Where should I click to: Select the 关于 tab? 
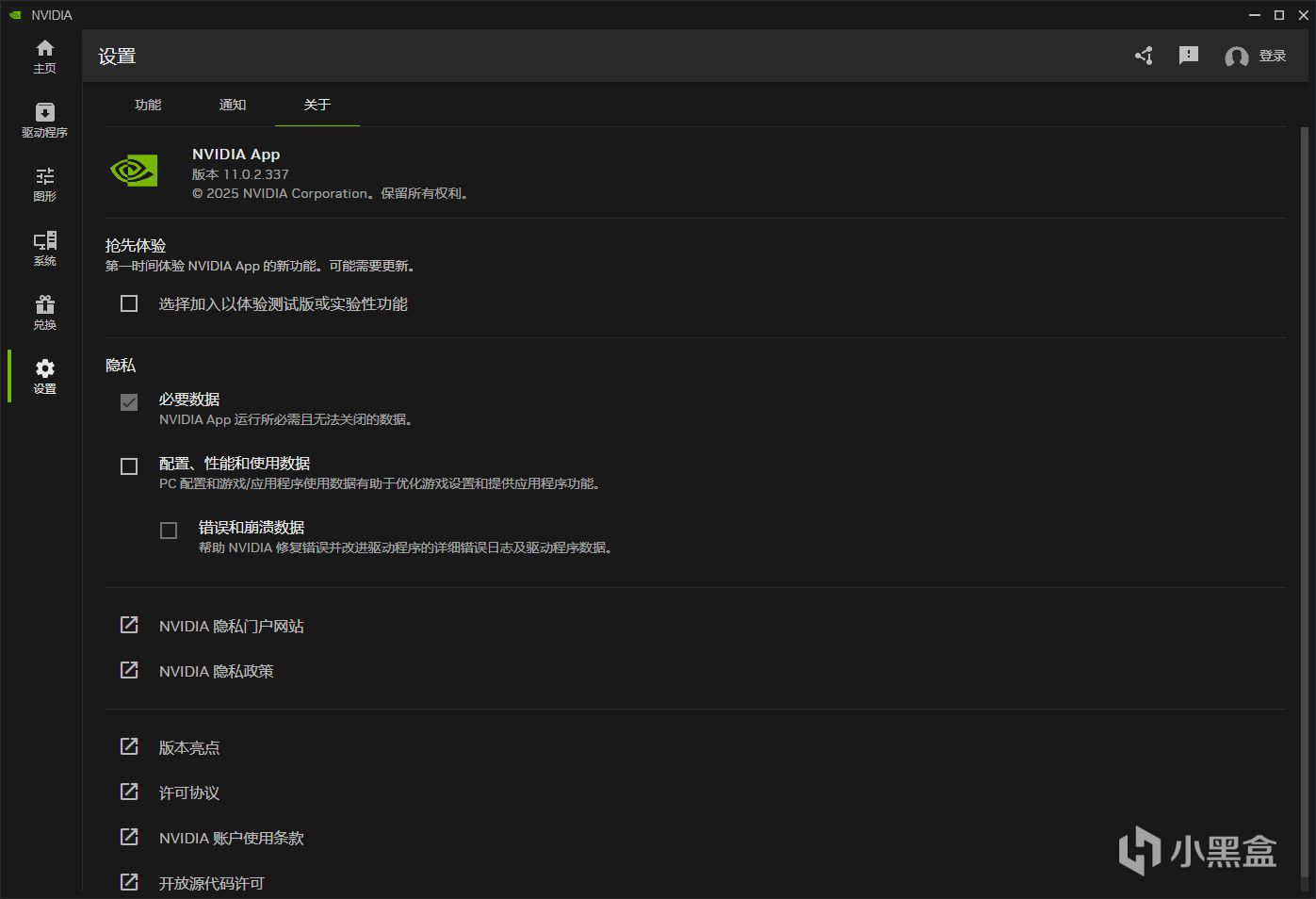tap(317, 105)
